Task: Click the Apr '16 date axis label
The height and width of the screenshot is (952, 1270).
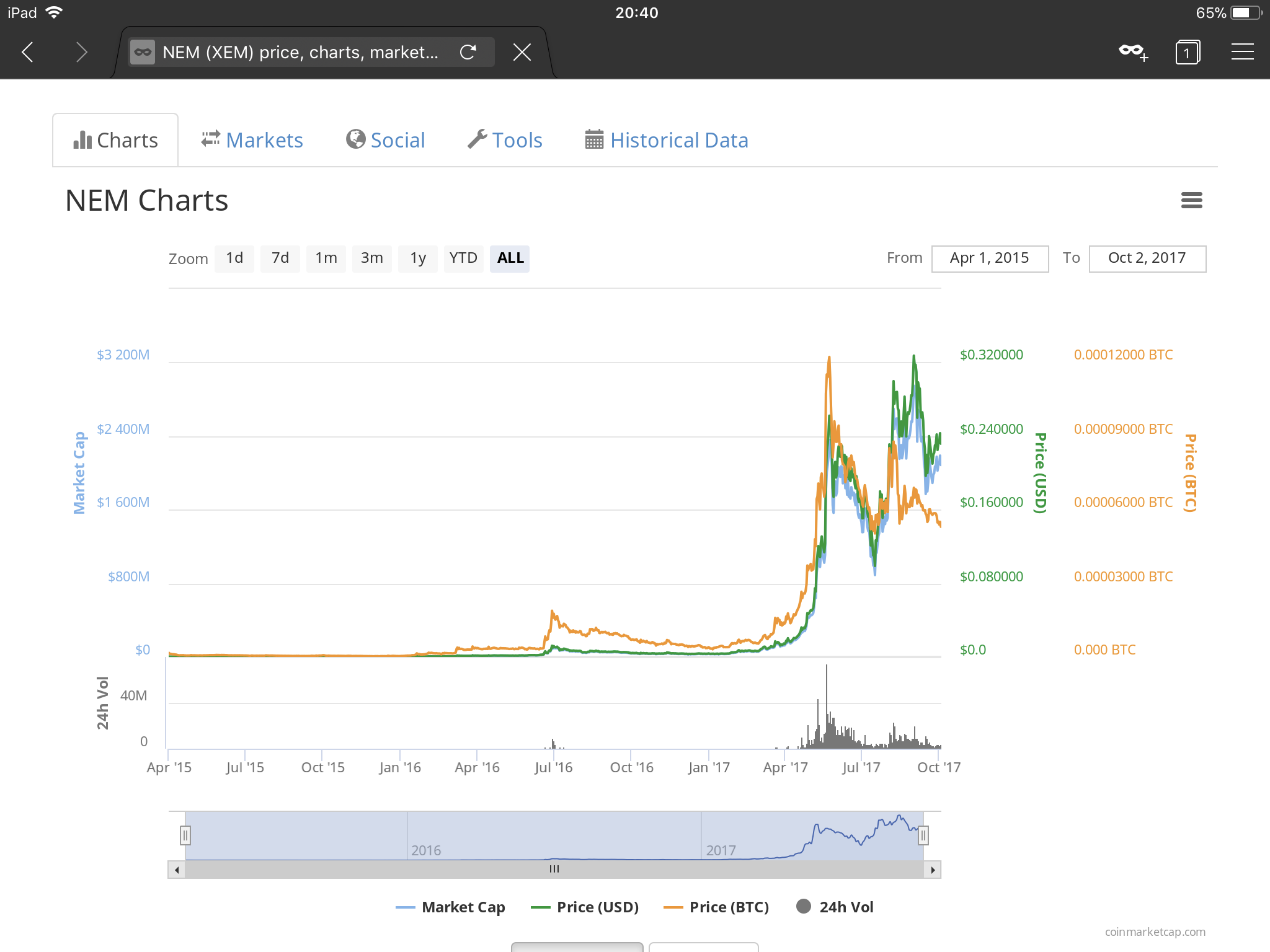Action: [477, 767]
